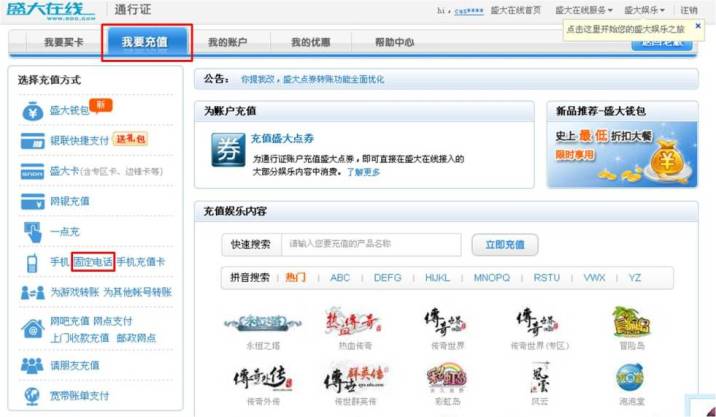Image resolution: width=716 pixels, height=417 pixels.
Task: Click the globe icon beside 宽带账单支付
Action: [x=32, y=396]
